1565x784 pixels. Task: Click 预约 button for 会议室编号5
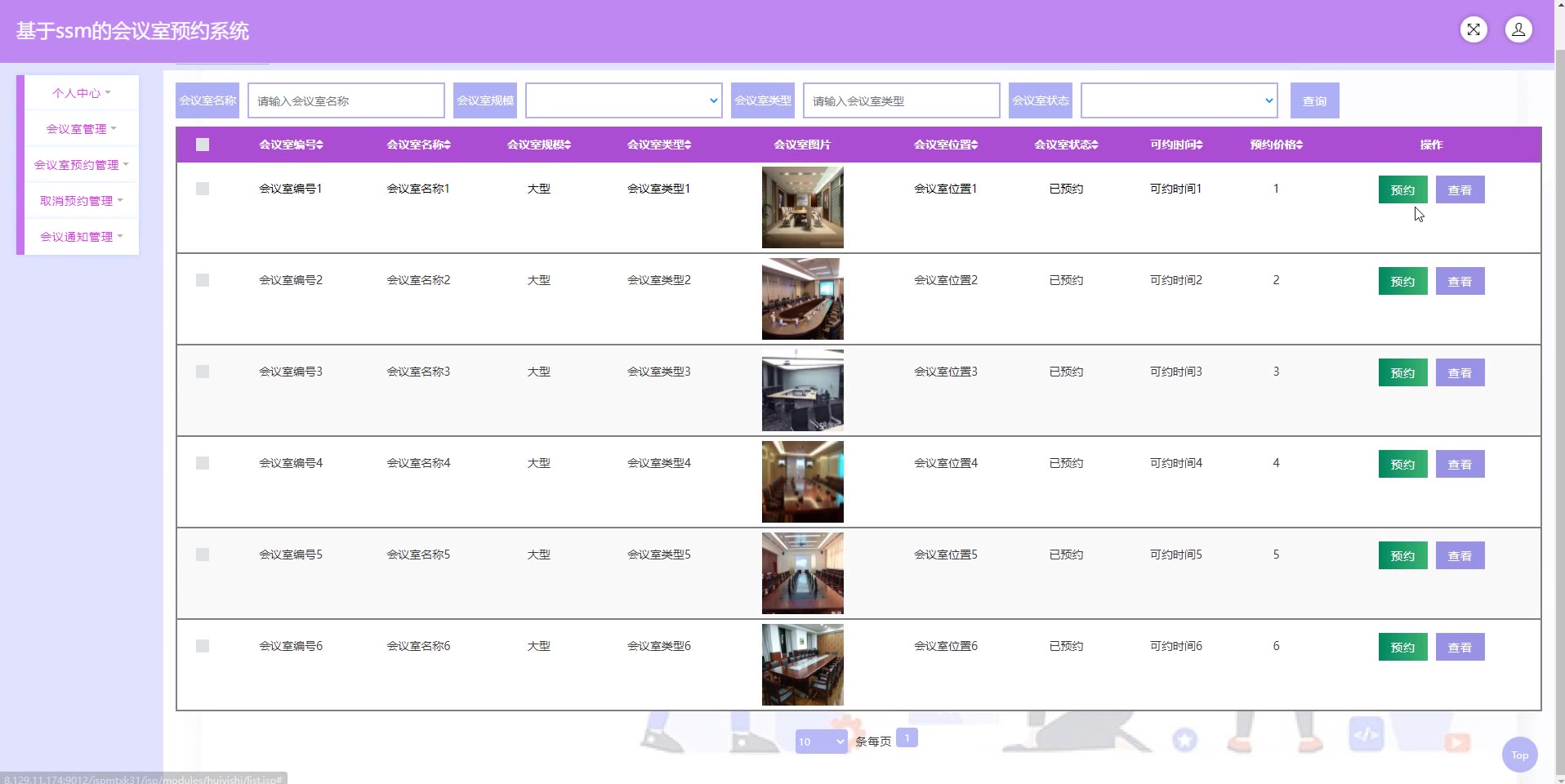(x=1403, y=555)
